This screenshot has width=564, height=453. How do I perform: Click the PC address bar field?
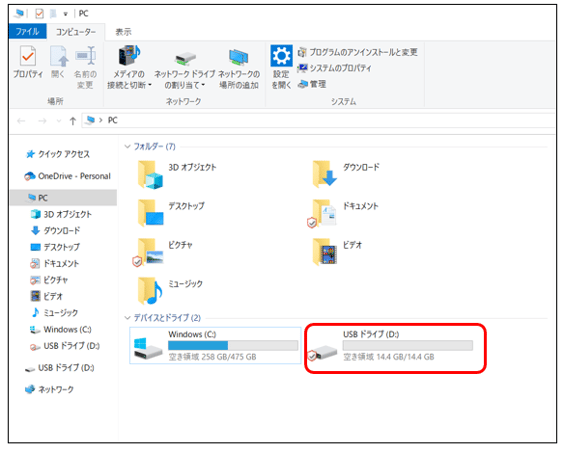pos(318,120)
